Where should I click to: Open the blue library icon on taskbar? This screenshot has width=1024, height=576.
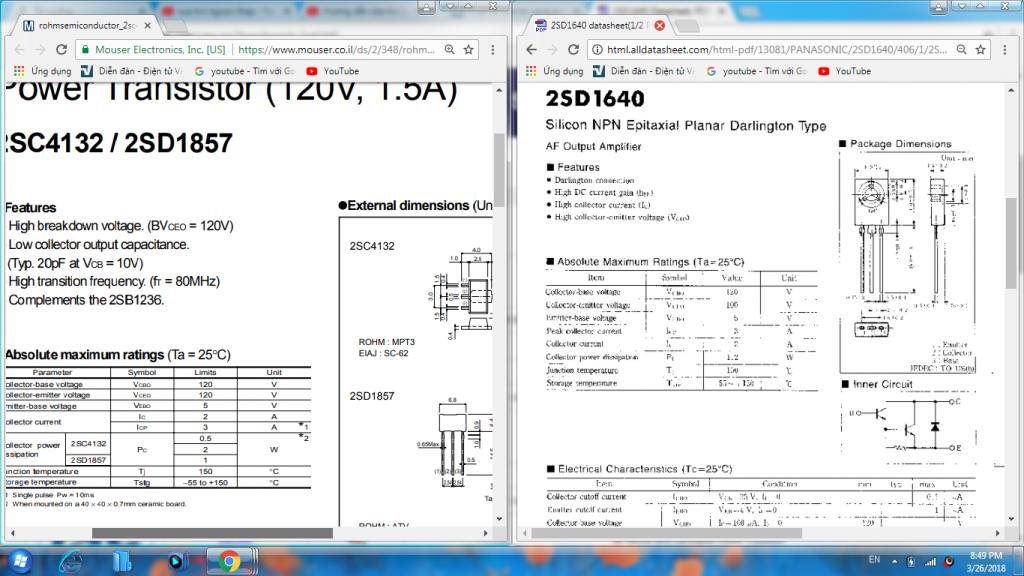[122, 561]
